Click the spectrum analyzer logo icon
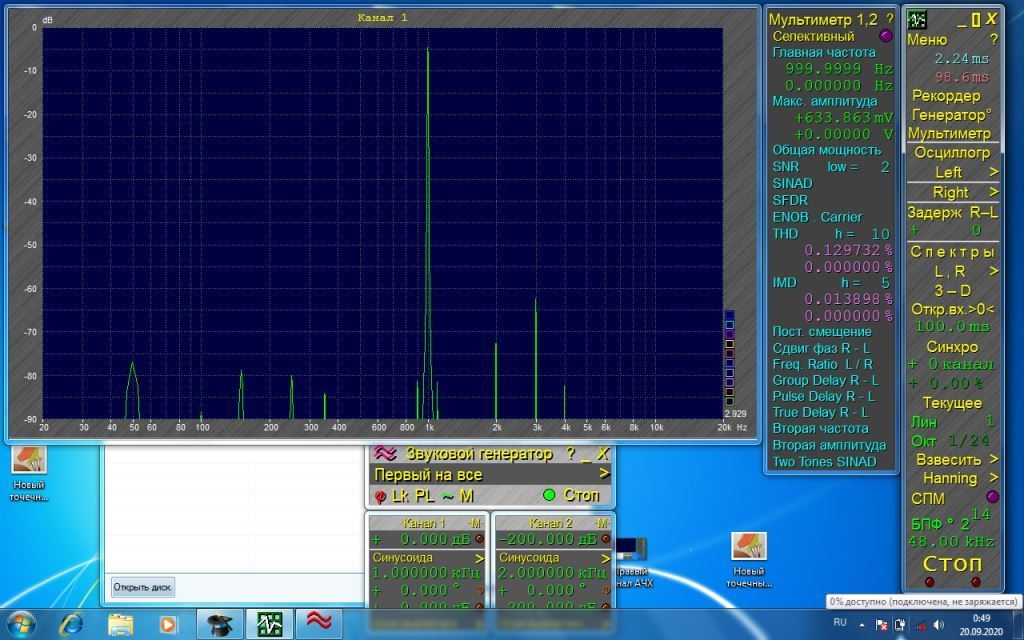This screenshot has width=1024, height=640. (917, 19)
